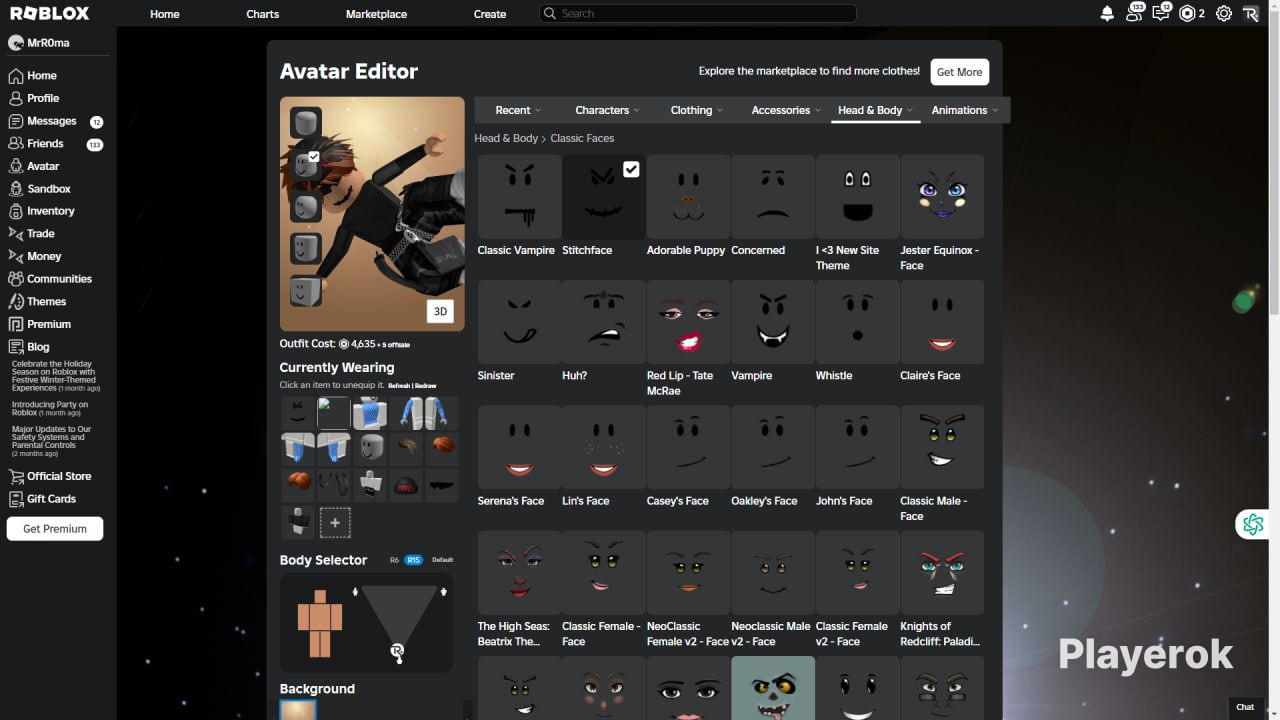The image size is (1280, 720).
Task: Click the Profile icon in sidebar
Action: point(16,98)
